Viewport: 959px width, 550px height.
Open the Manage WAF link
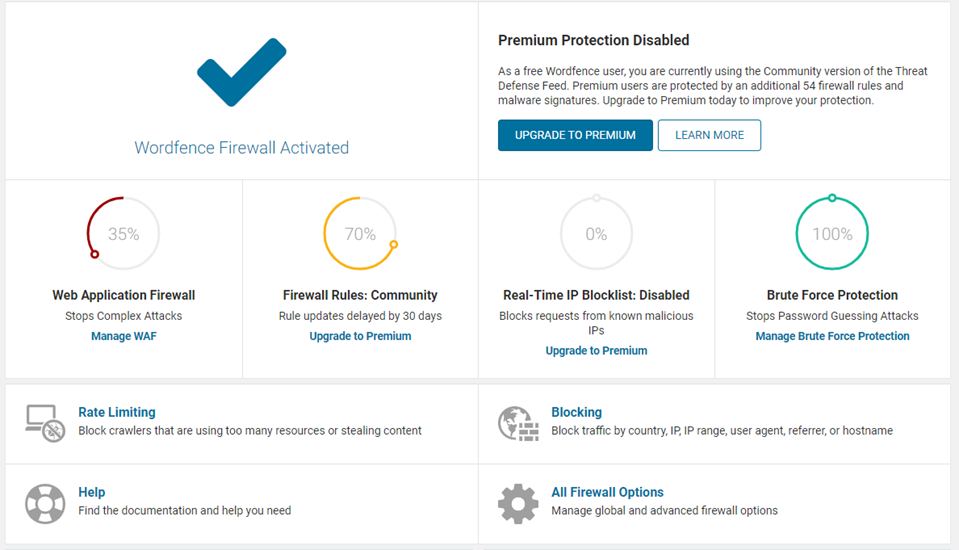[x=124, y=336]
